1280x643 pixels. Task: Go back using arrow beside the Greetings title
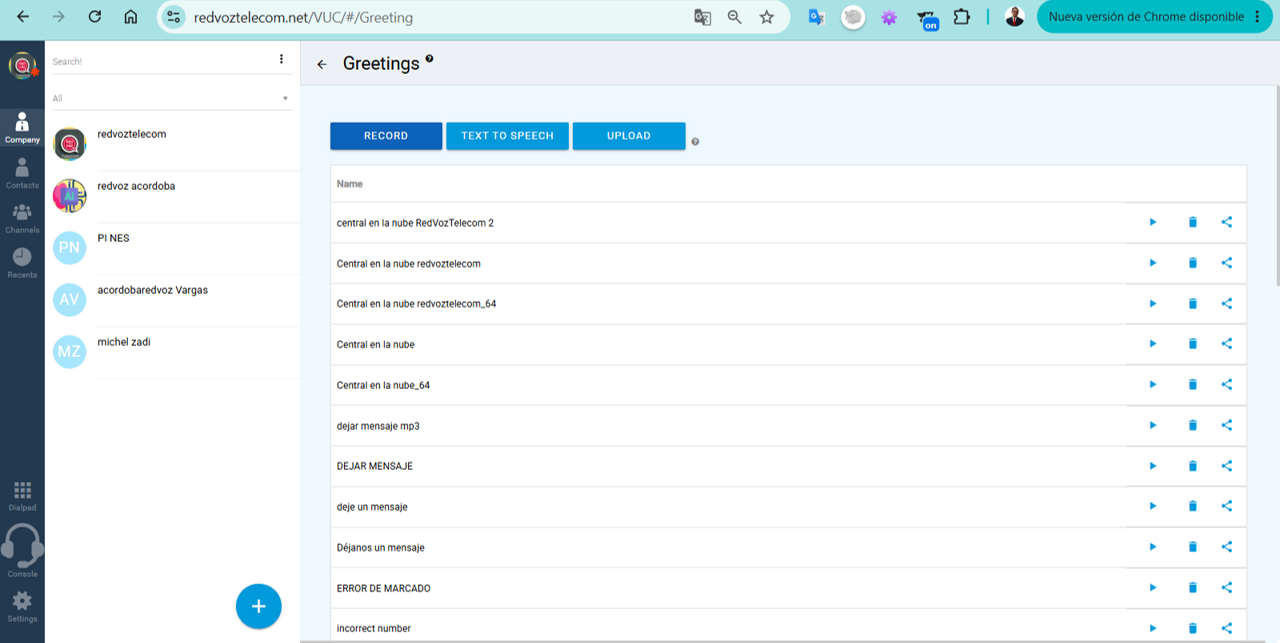pyautogui.click(x=322, y=64)
